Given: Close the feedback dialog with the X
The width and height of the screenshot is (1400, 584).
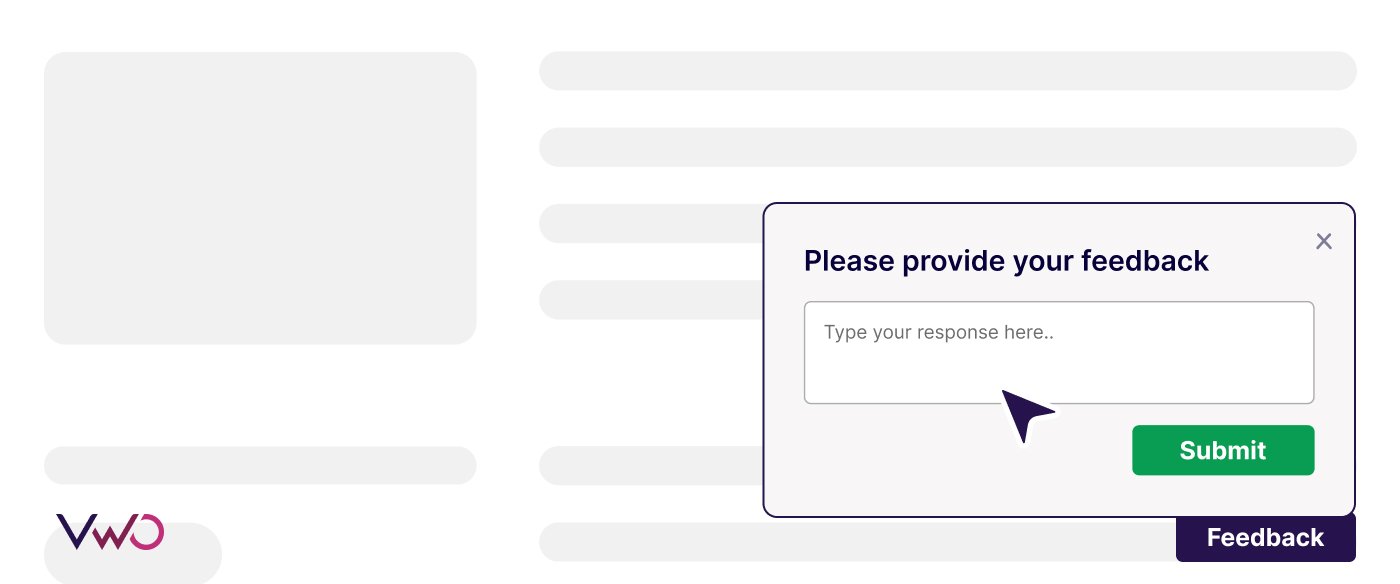Looking at the screenshot, I should click(x=1324, y=241).
